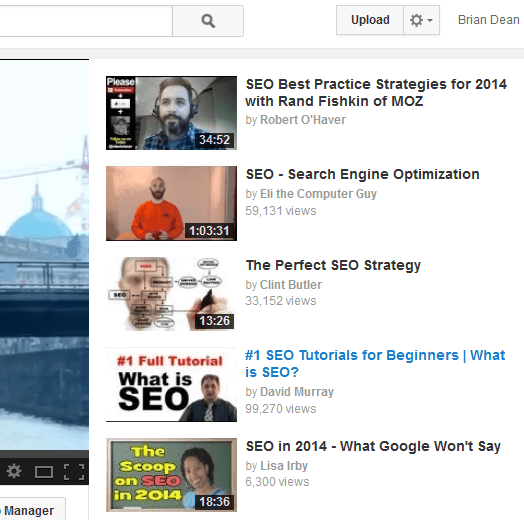Visit the Robert O'Haver channel link
This screenshot has height=520, width=524.
click(303, 120)
